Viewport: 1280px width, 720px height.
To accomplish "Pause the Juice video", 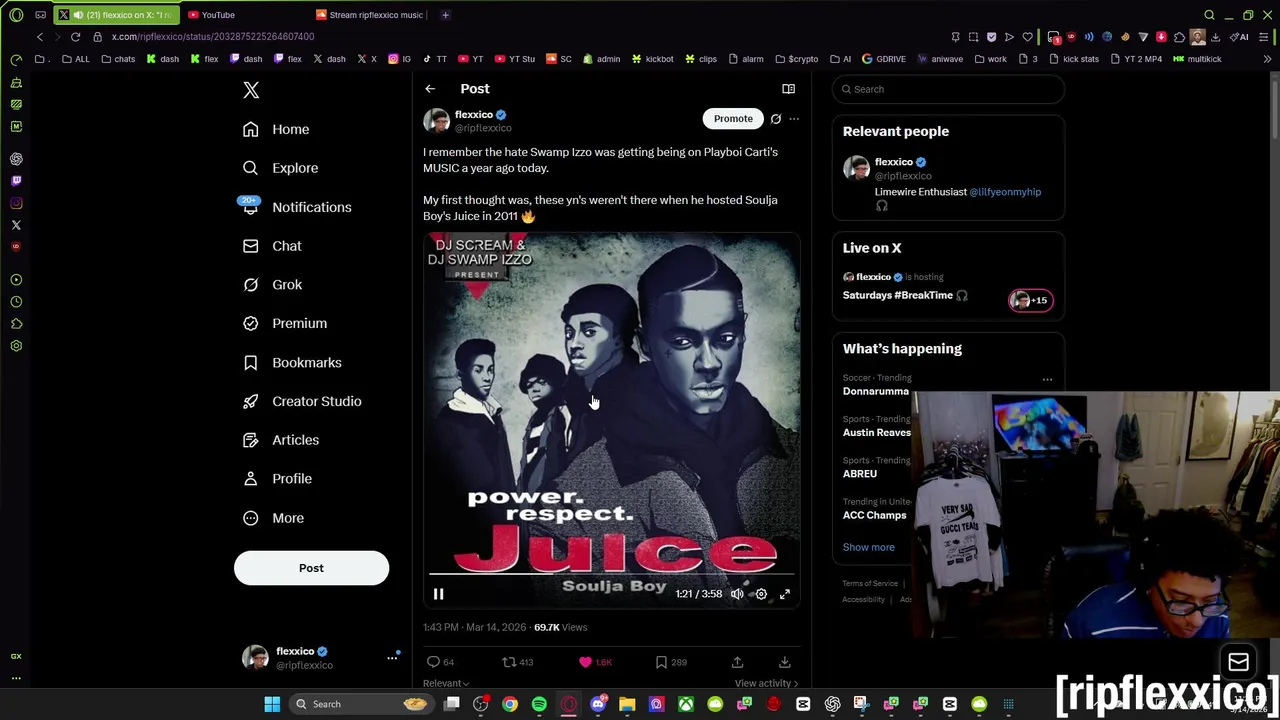I will [438, 594].
